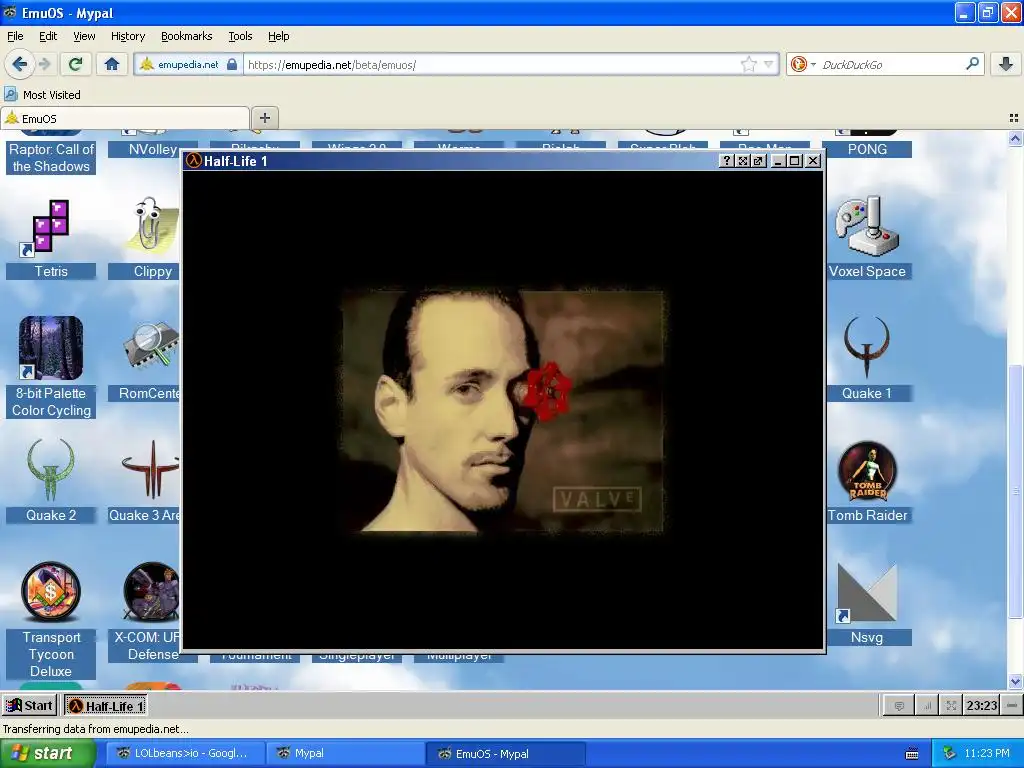This screenshot has height=768, width=1024.
Task: Click the EmuOS show desktop dash button
Action: coord(1012,705)
